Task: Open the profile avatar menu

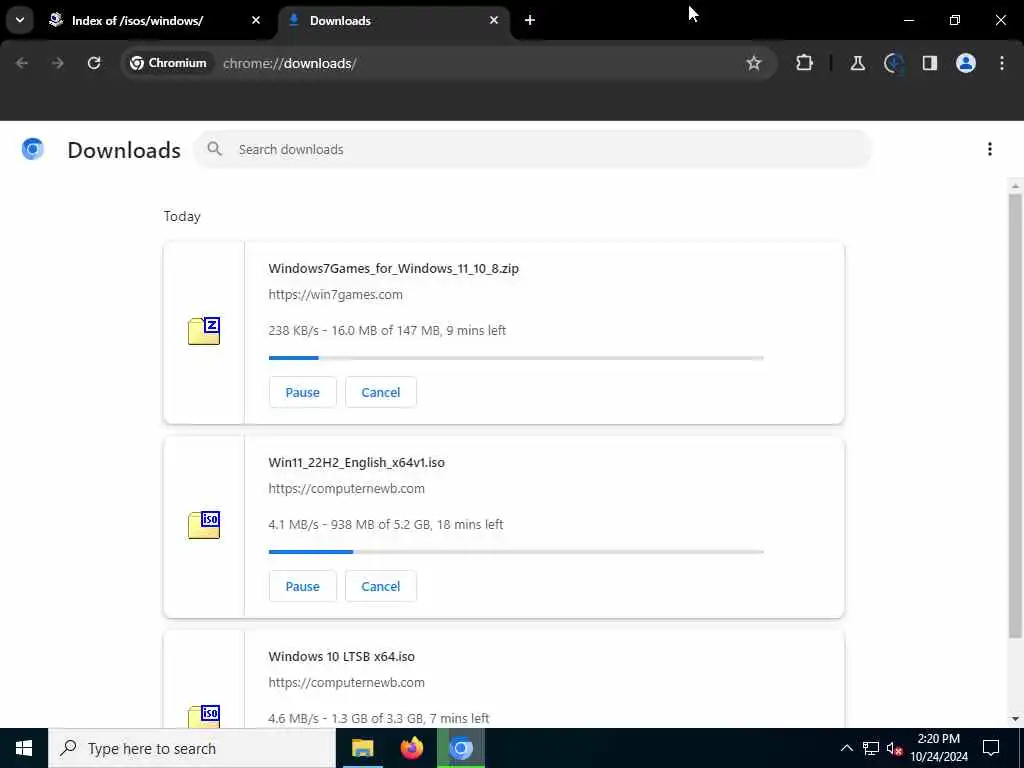Action: [x=966, y=63]
